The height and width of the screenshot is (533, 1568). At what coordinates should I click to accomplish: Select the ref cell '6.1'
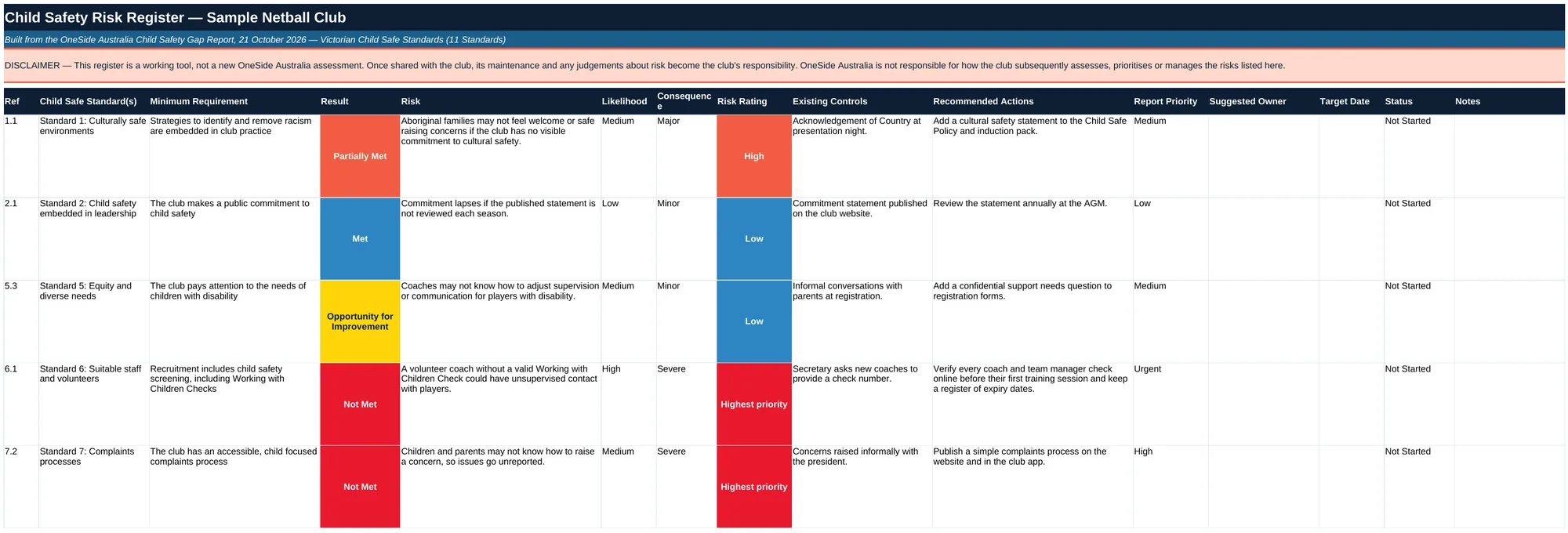click(21, 404)
